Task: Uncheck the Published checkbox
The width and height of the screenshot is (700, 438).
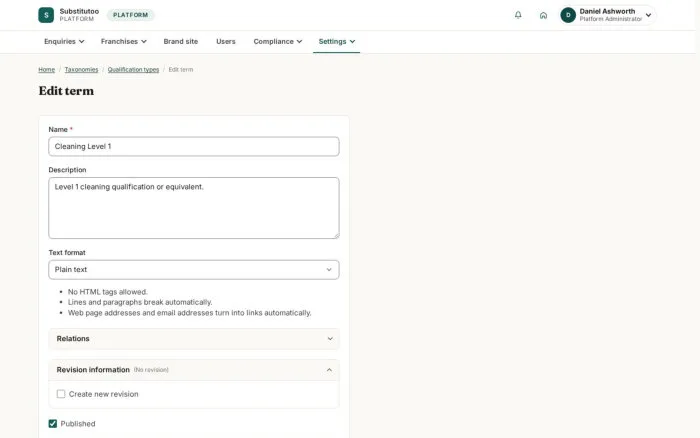Action: point(53,423)
